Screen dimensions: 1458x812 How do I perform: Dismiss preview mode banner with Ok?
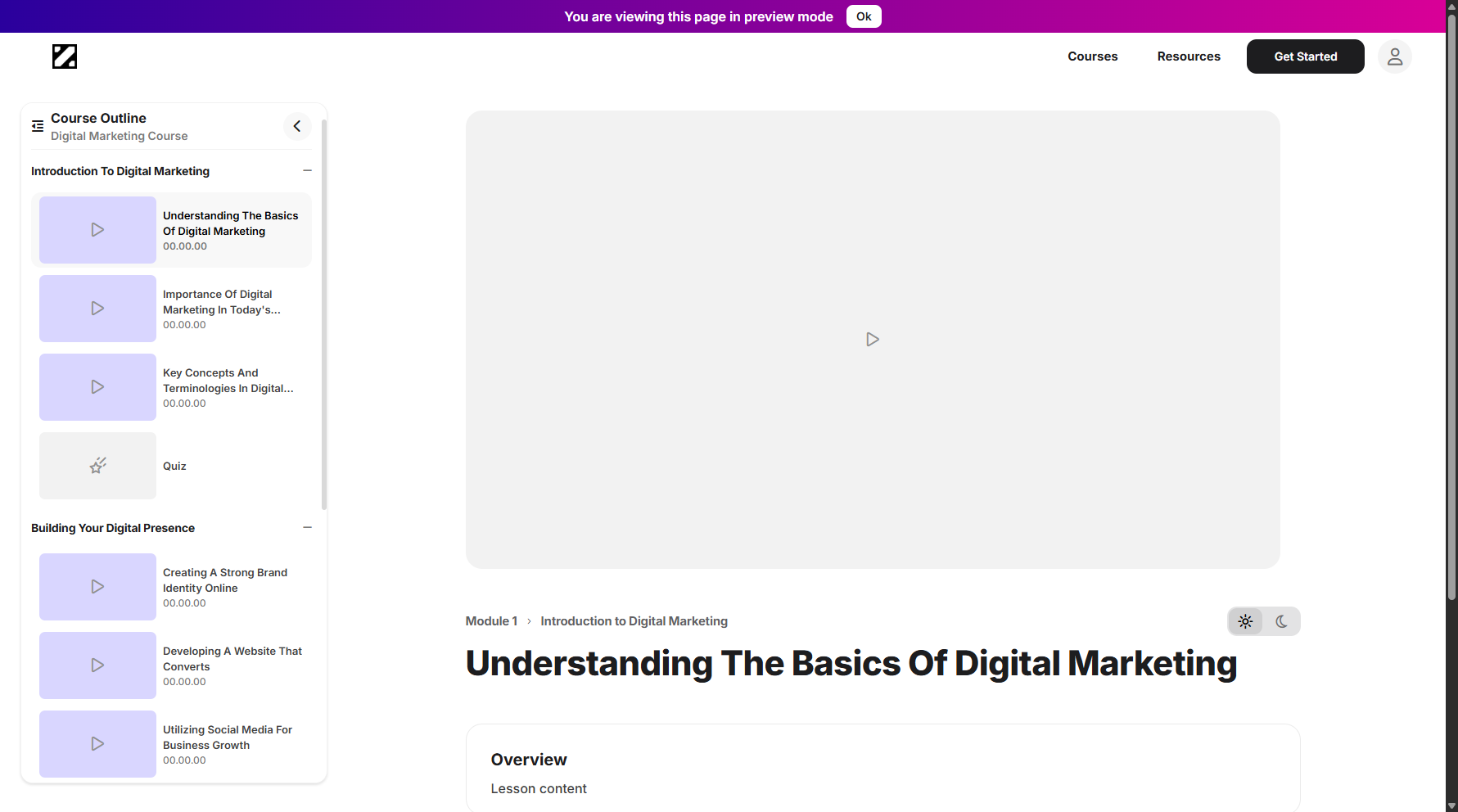(x=864, y=16)
